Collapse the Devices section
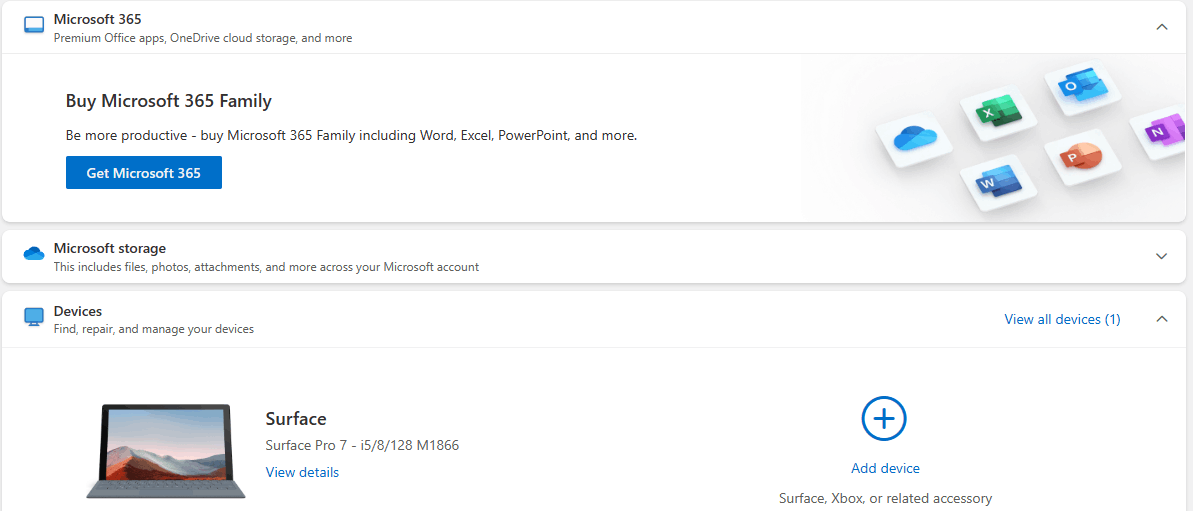This screenshot has width=1193, height=511. (x=1161, y=319)
